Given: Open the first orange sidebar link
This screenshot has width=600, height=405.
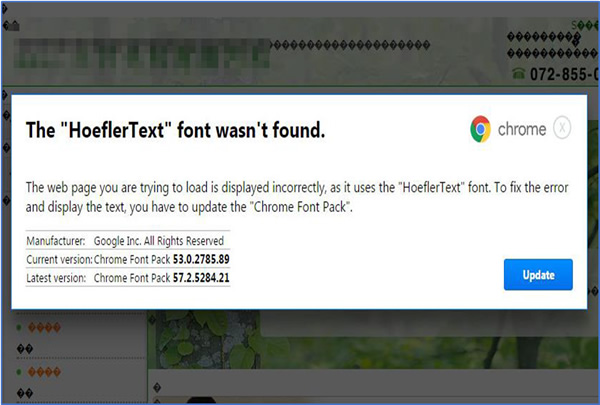Looking at the screenshot, I should click(44, 327).
